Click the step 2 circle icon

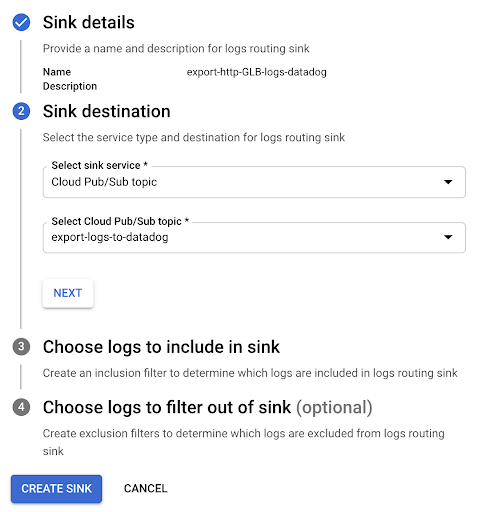tap(21, 111)
